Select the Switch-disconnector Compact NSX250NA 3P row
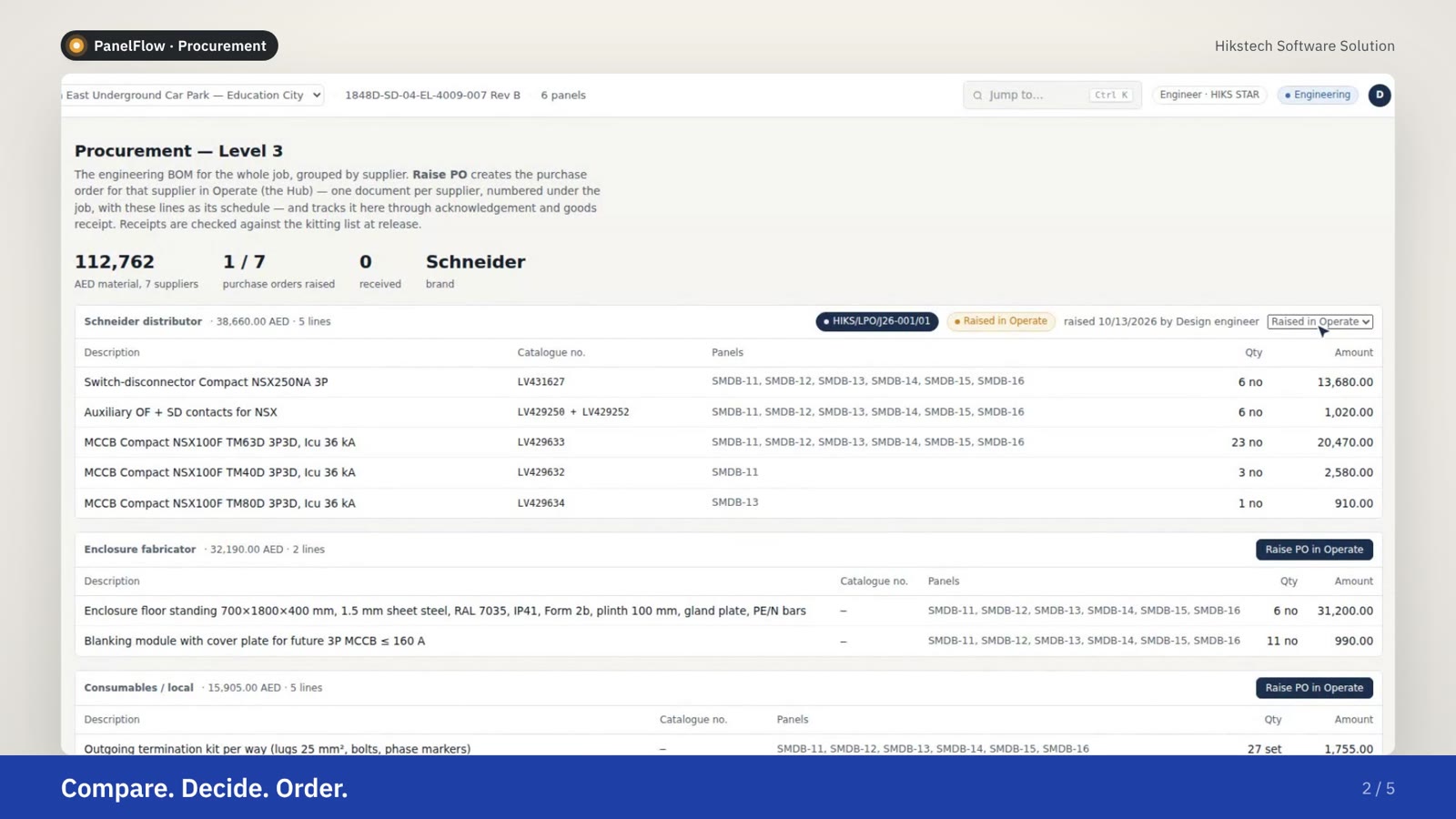 (x=728, y=382)
